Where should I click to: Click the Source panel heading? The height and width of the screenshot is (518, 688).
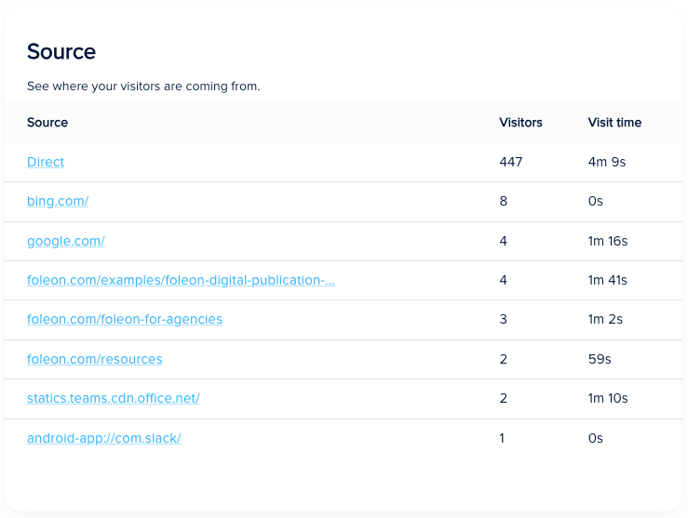61,52
